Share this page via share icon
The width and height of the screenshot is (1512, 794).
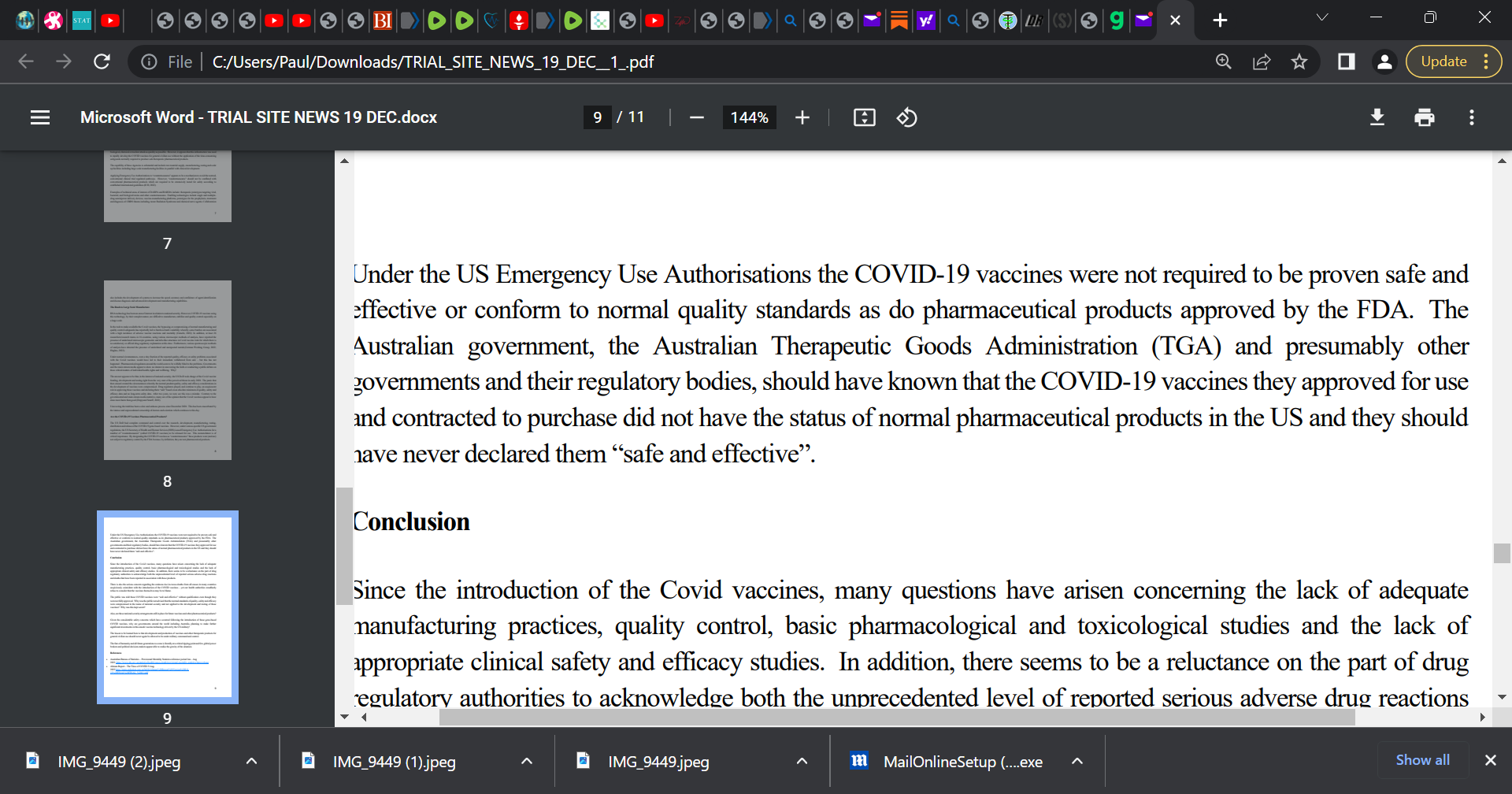coord(1262,61)
